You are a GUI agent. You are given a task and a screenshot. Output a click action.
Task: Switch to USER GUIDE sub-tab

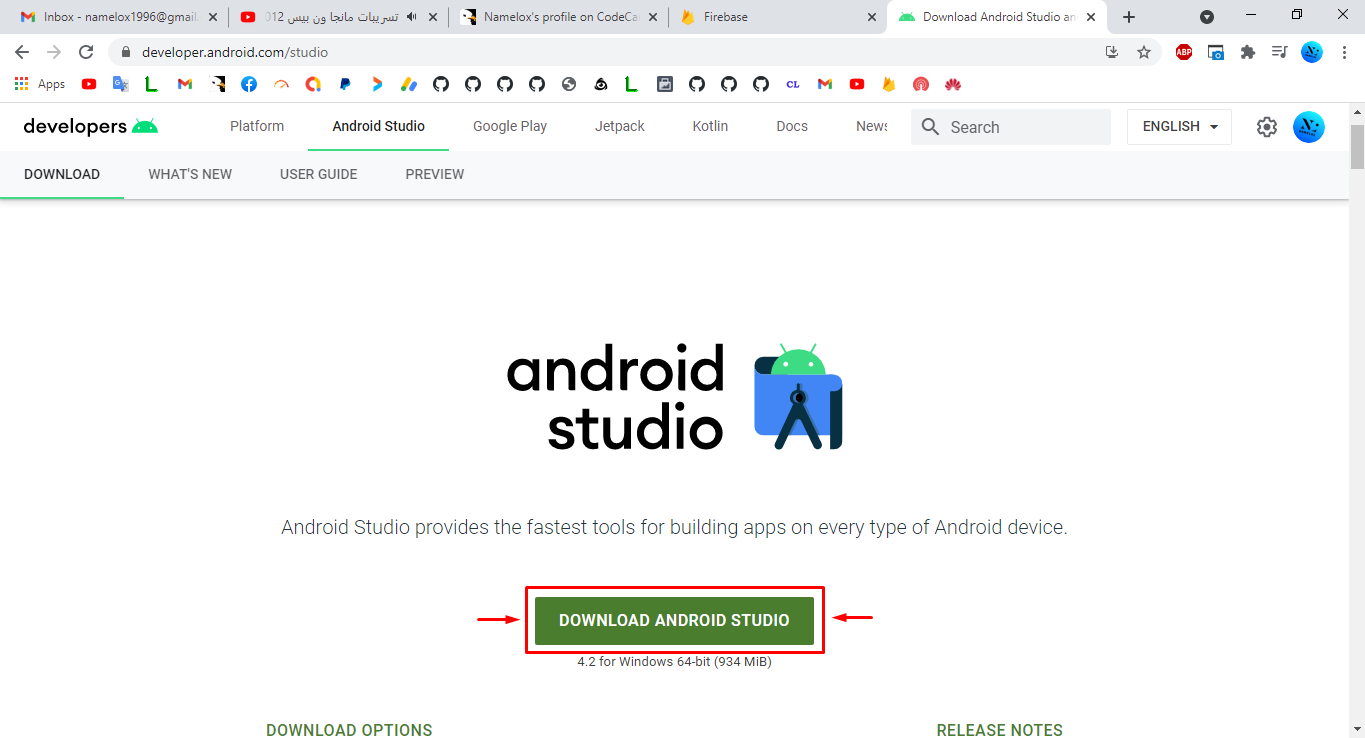click(318, 174)
